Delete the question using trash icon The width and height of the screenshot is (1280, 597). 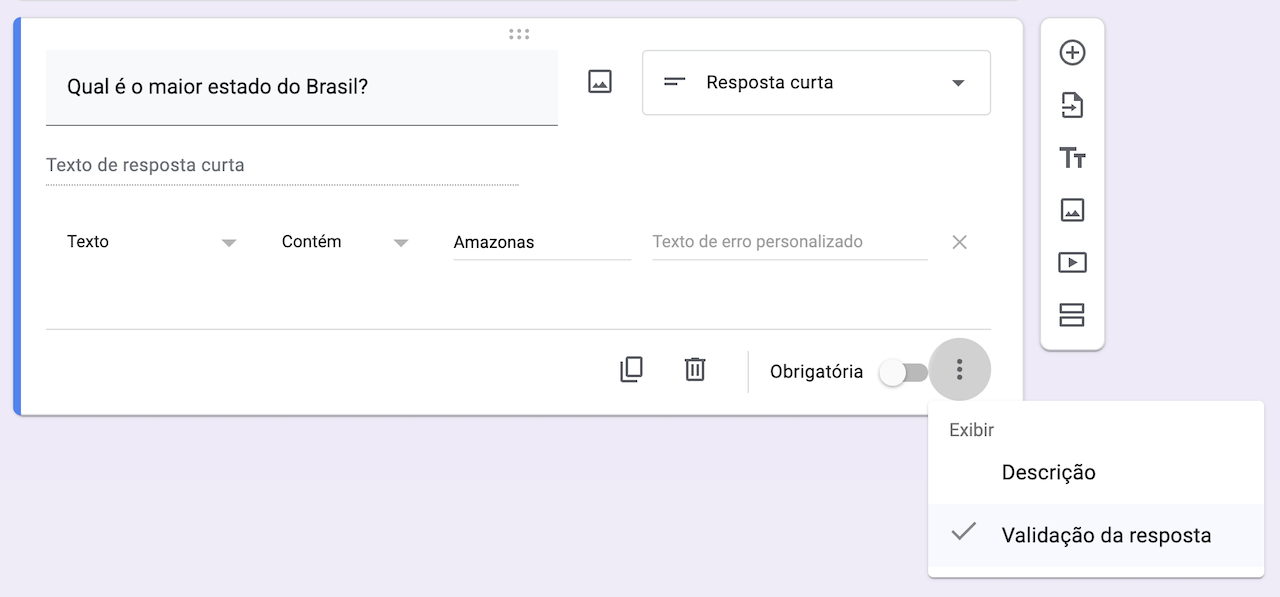[x=695, y=370]
